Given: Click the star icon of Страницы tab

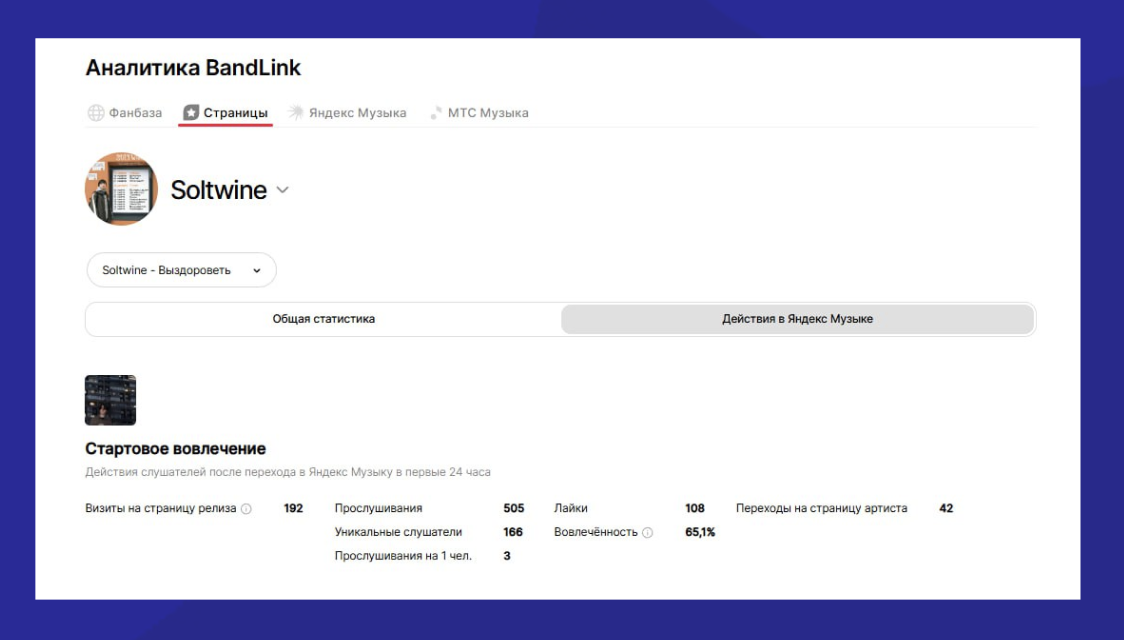Looking at the screenshot, I should click(x=191, y=113).
